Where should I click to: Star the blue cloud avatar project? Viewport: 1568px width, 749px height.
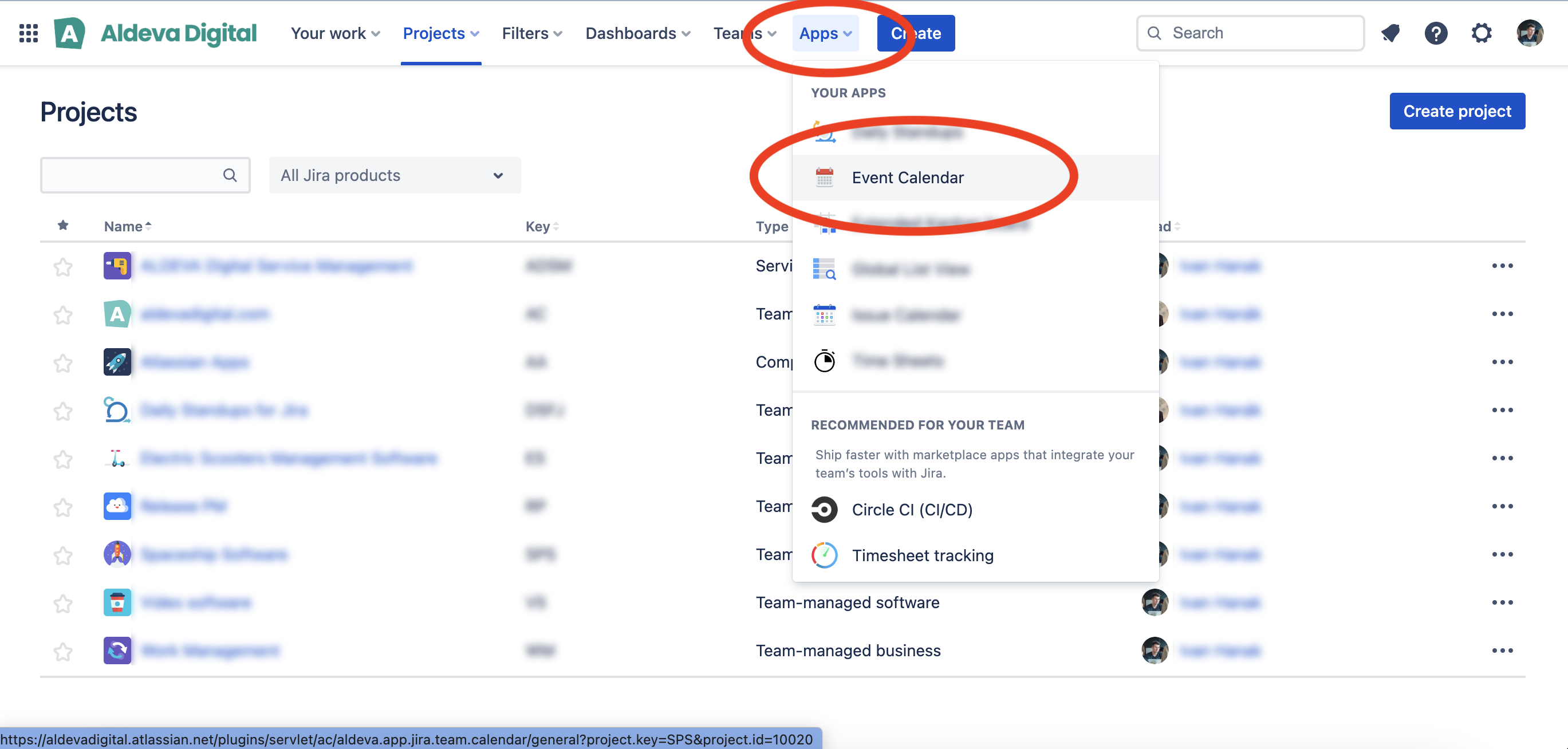62,507
